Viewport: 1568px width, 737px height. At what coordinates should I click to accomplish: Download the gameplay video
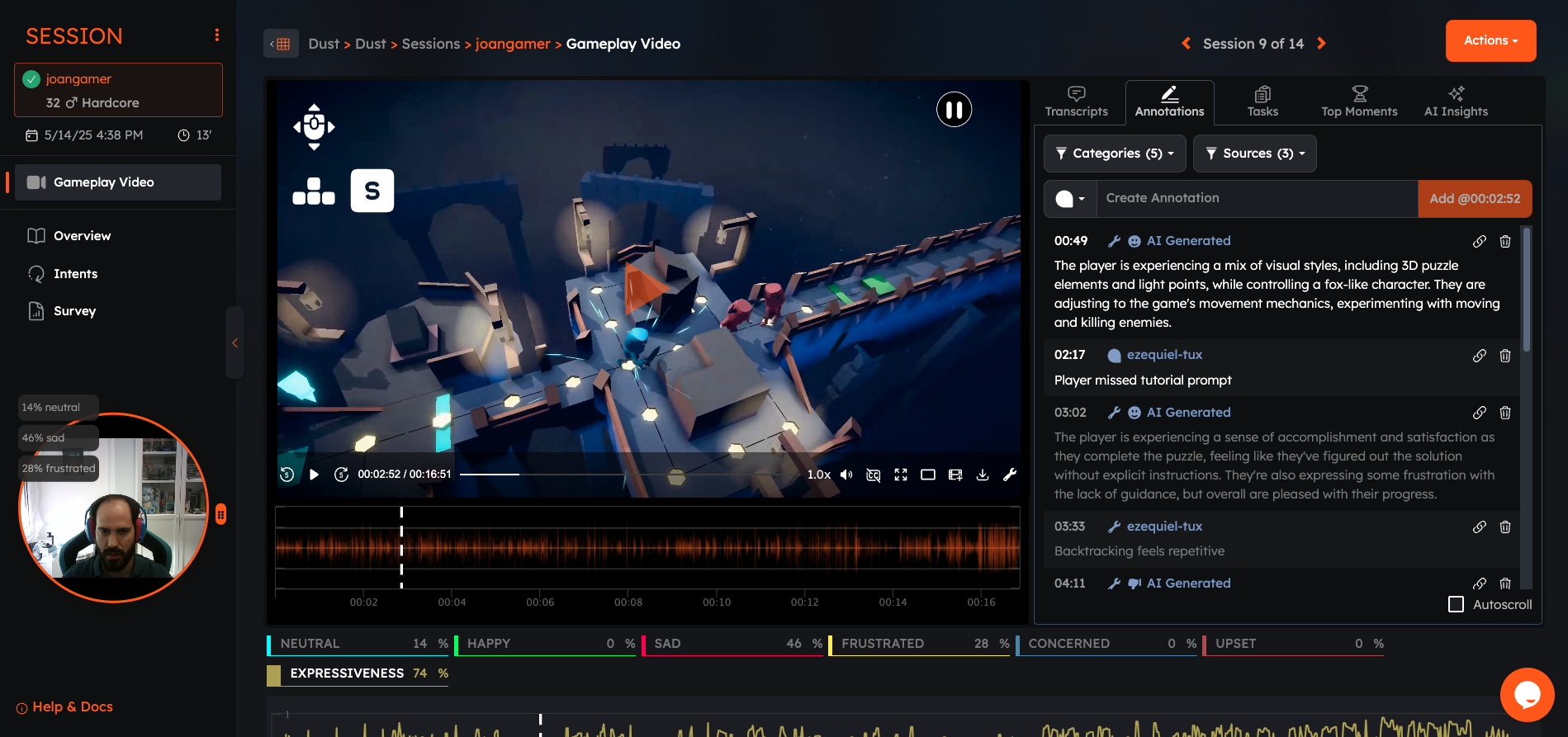(983, 475)
